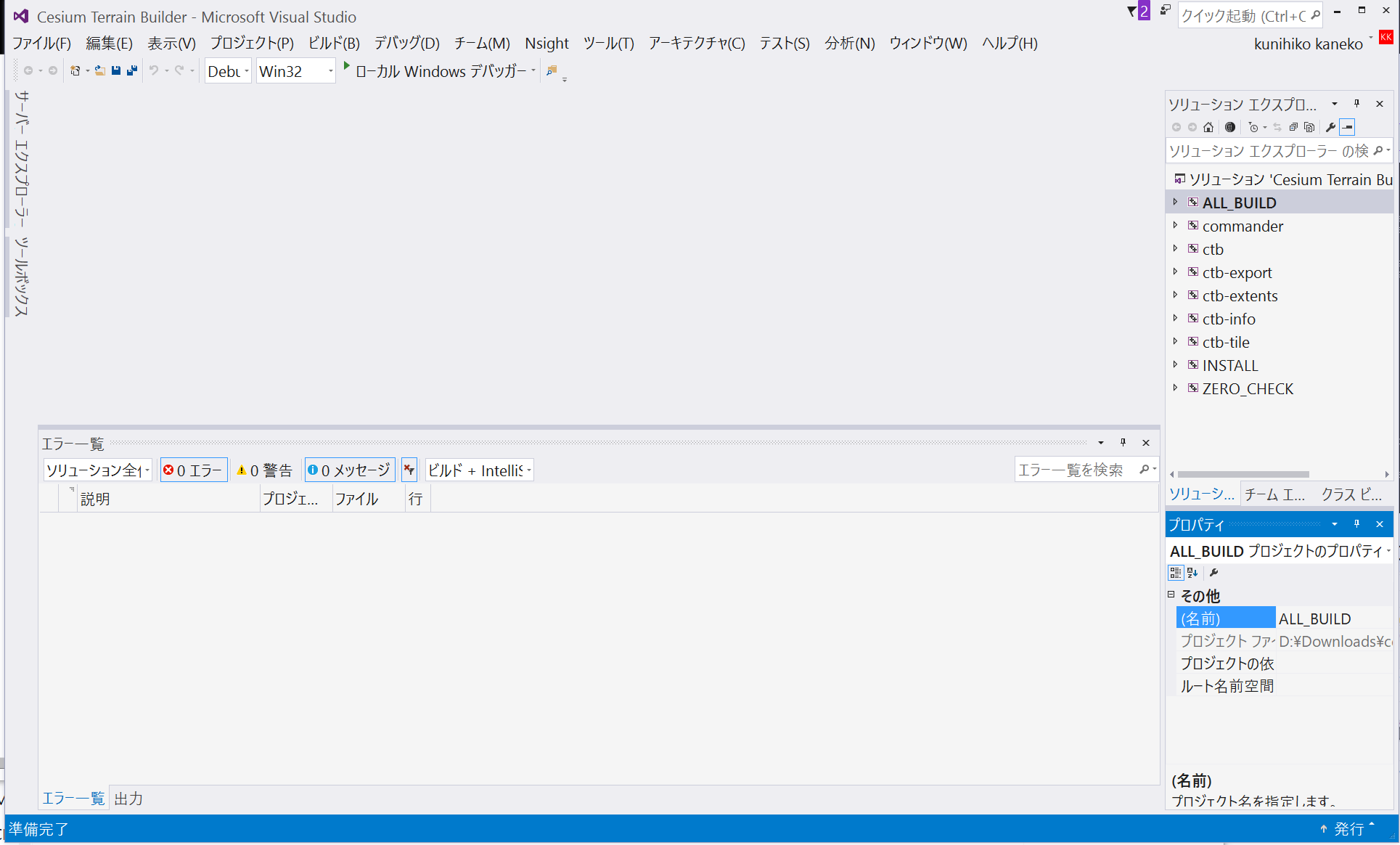Open the ヘルプ(H) menu
Image resolution: width=1400 pixels, height=845 pixels.
pyautogui.click(x=1010, y=44)
